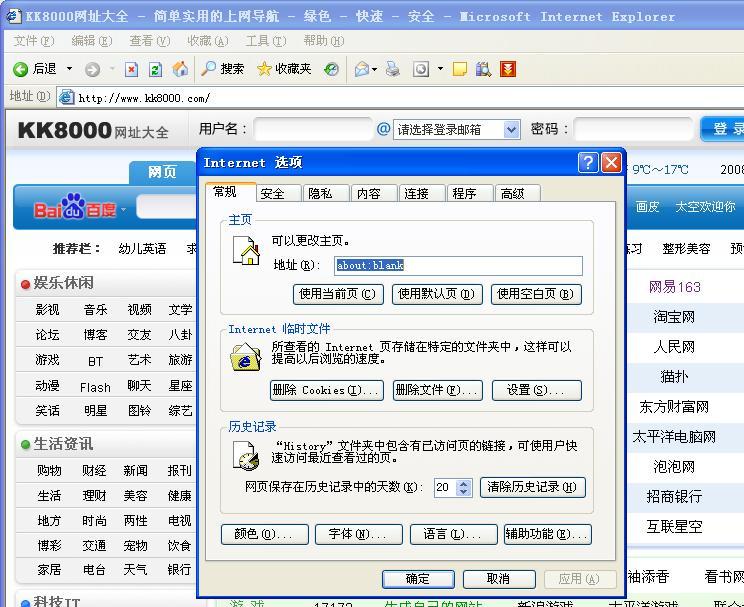Open the Search (搜索) toolbar button
Viewport: 744px width, 607px height.
222,69
